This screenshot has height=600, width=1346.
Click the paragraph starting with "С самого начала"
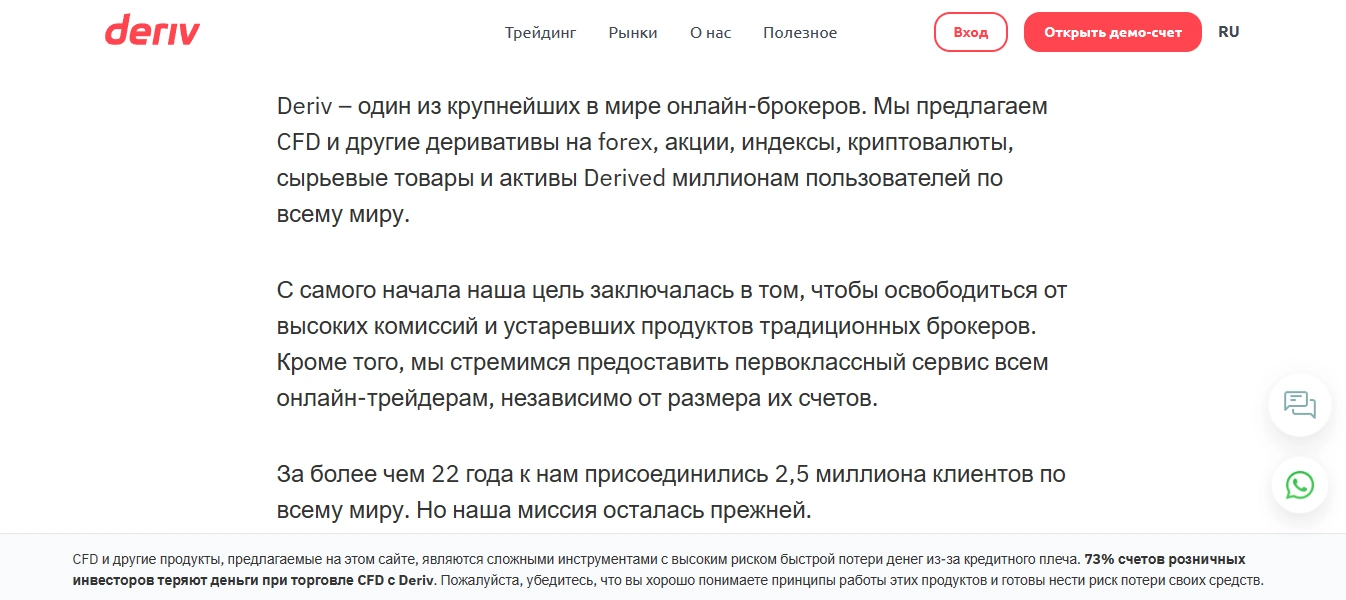(x=672, y=345)
